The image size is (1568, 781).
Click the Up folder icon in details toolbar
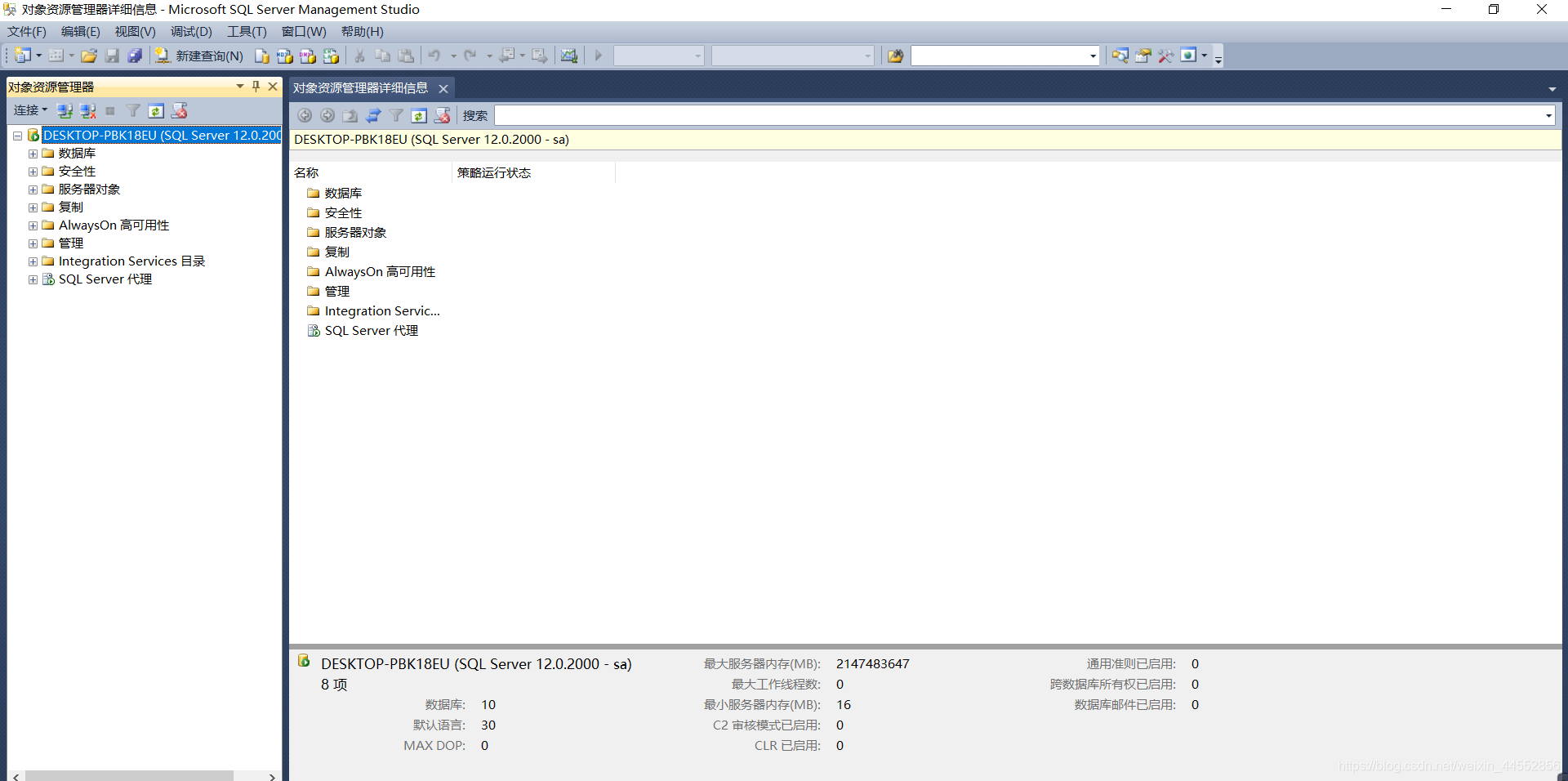pos(350,115)
